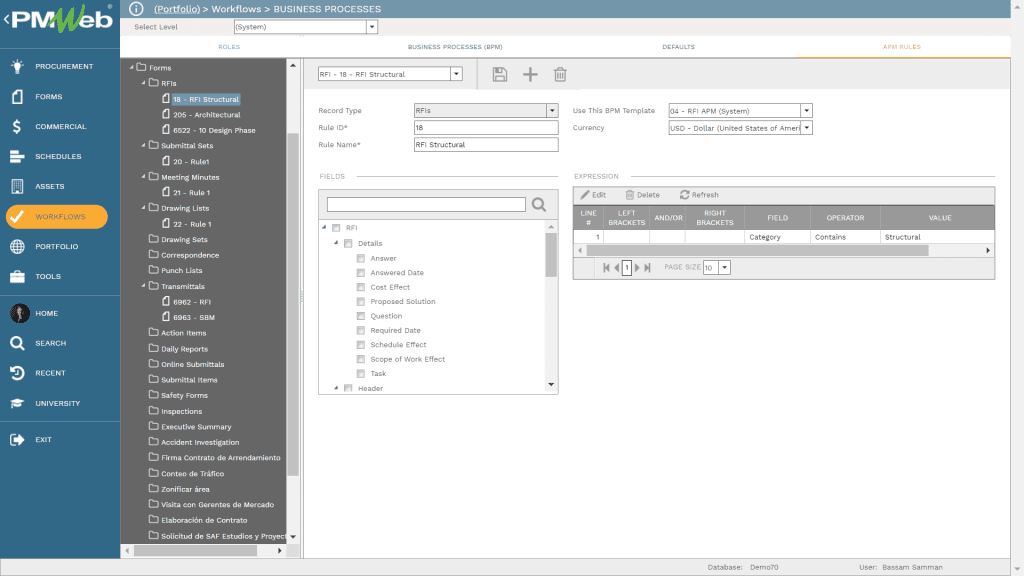Click Refresh button in Expression toolbar

(x=699, y=195)
